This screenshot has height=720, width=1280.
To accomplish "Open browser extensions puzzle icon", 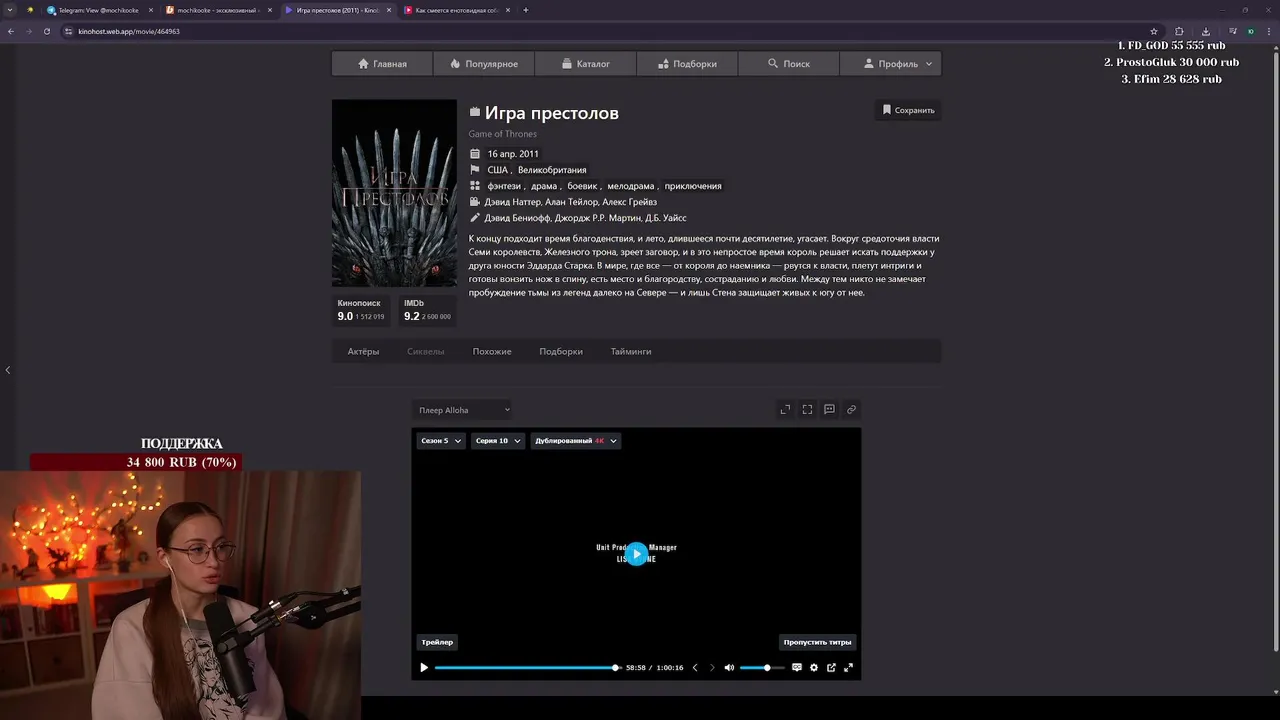I will coord(1179,31).
